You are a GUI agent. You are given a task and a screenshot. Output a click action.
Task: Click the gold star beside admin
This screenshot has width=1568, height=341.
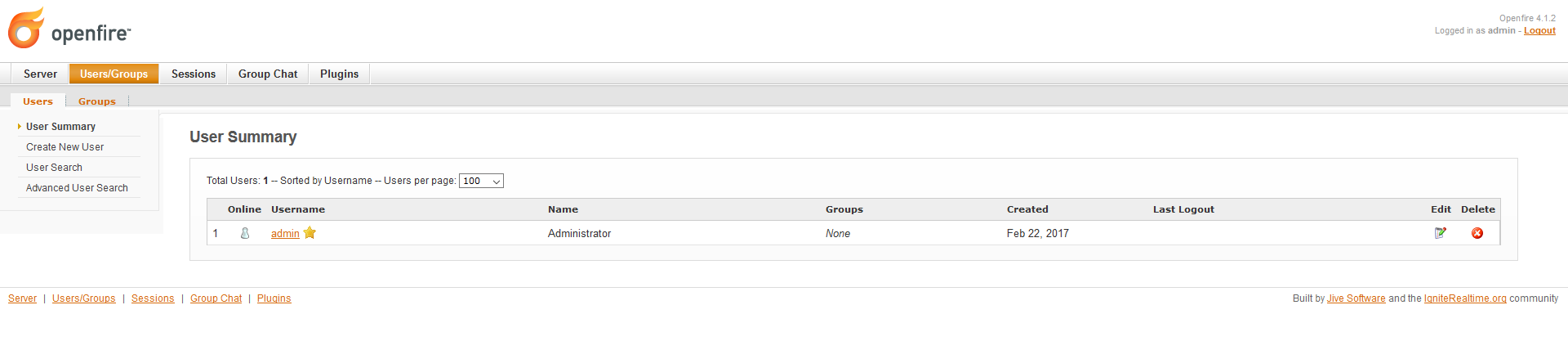[310, 233]
